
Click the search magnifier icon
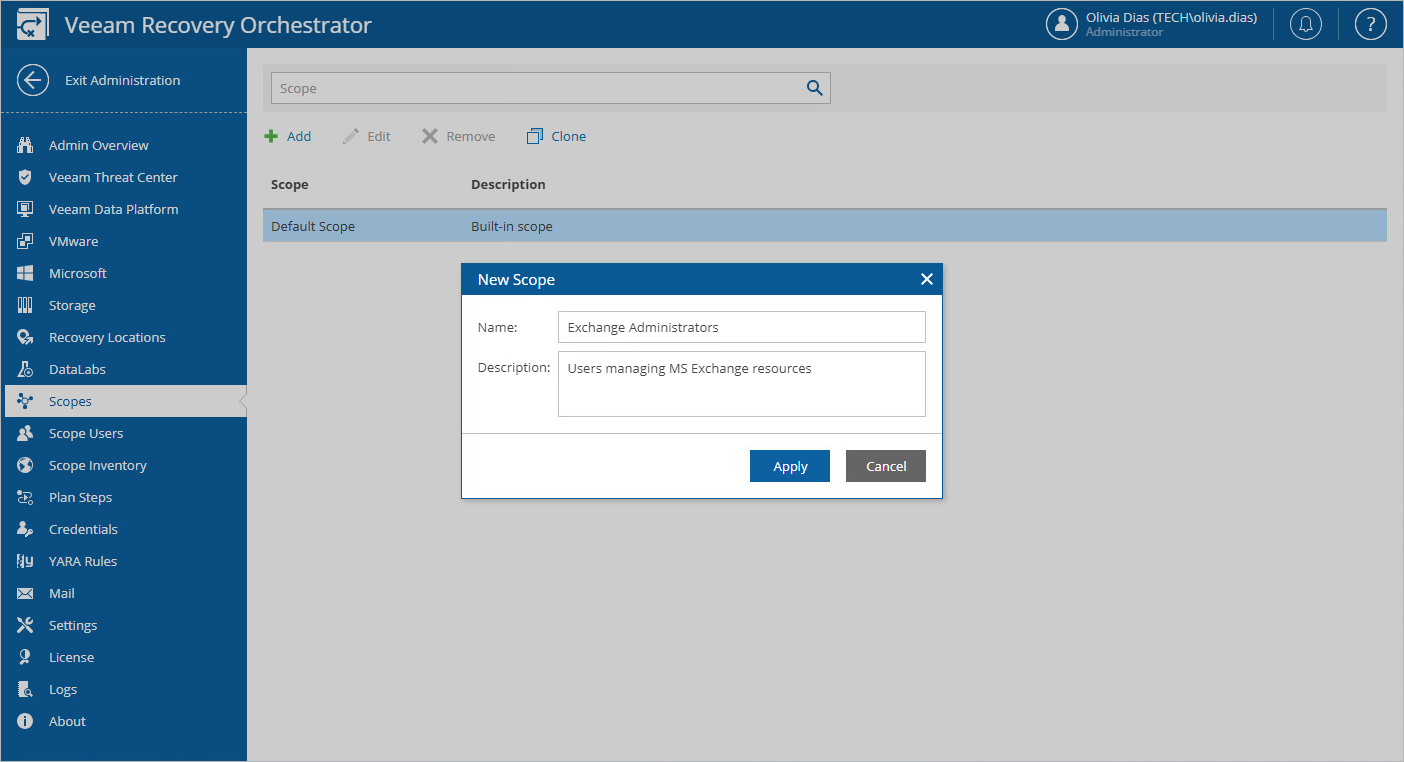click(815, 88)
